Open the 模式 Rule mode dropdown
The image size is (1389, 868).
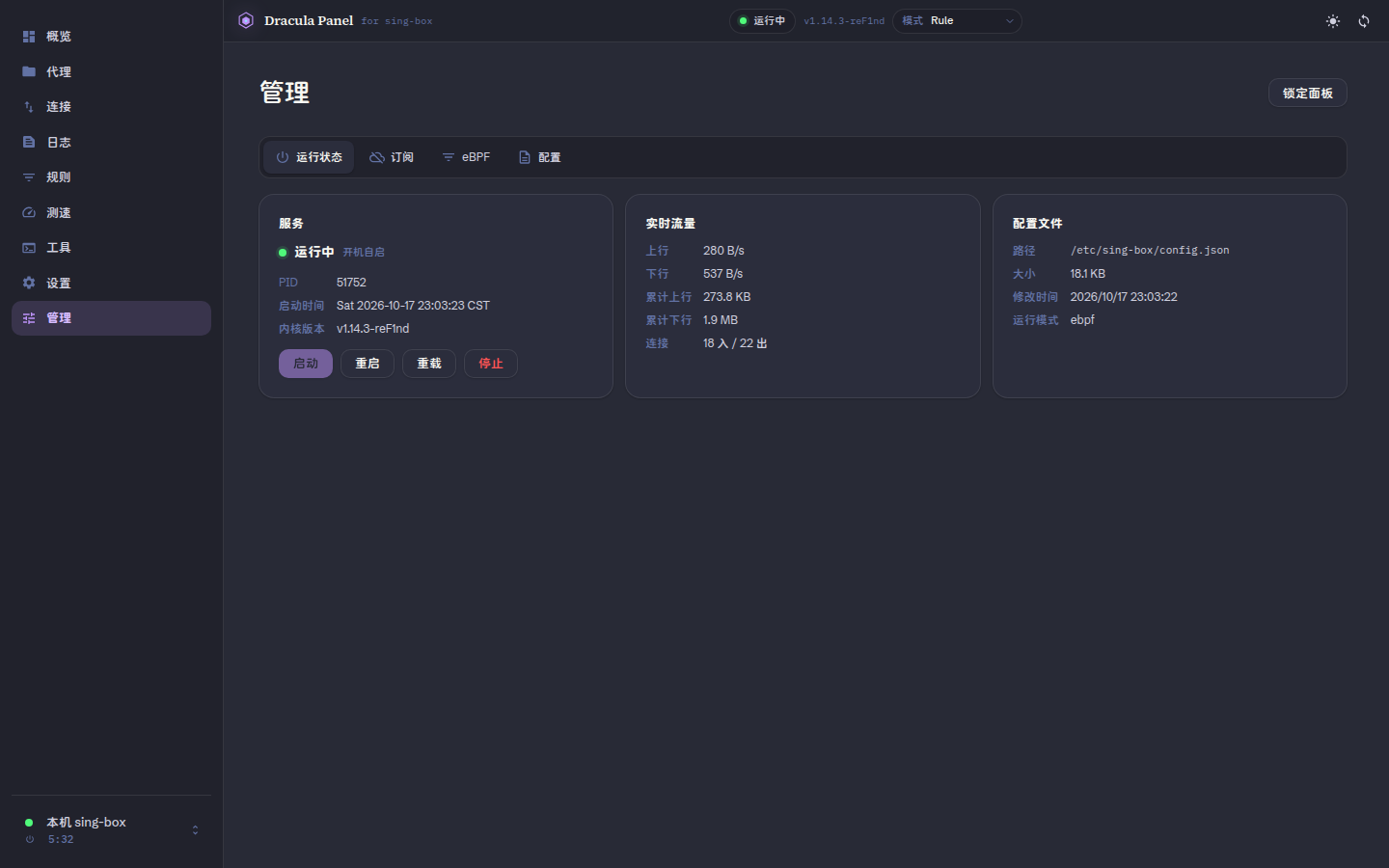pyautogui.click(x=957, y=21)
